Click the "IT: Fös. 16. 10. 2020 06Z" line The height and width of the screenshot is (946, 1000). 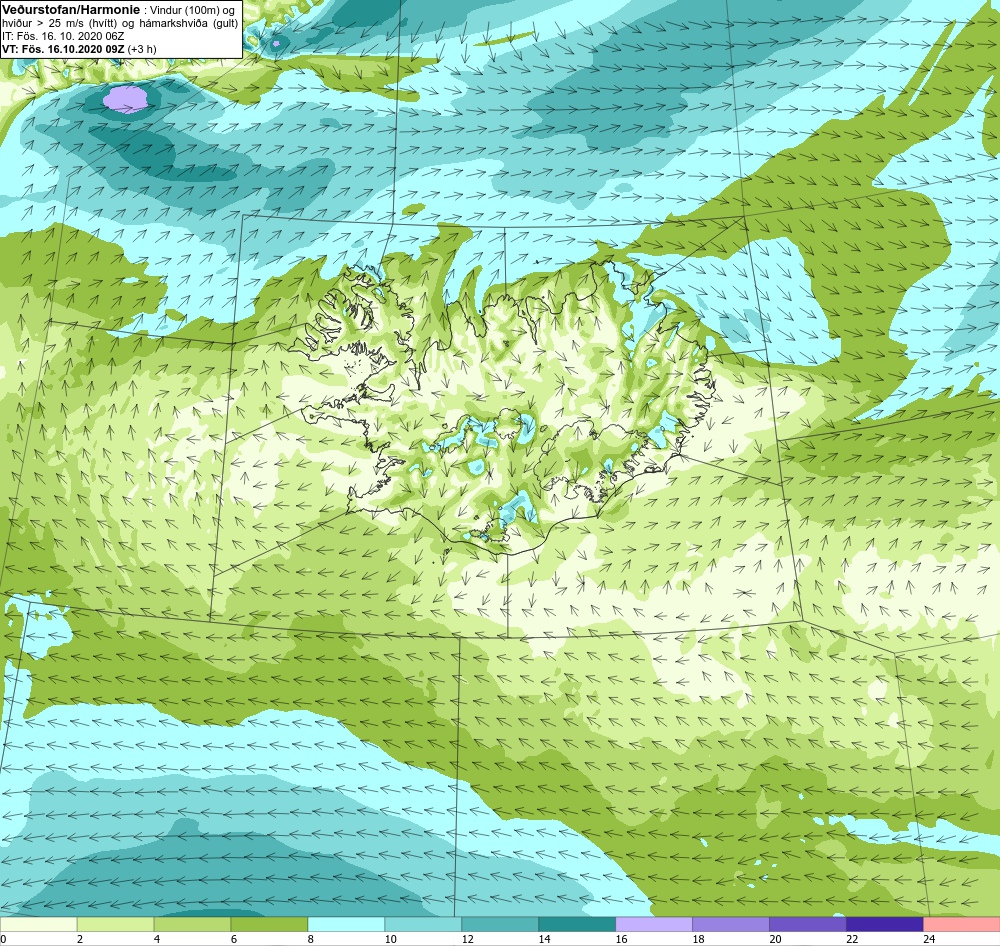63,36
